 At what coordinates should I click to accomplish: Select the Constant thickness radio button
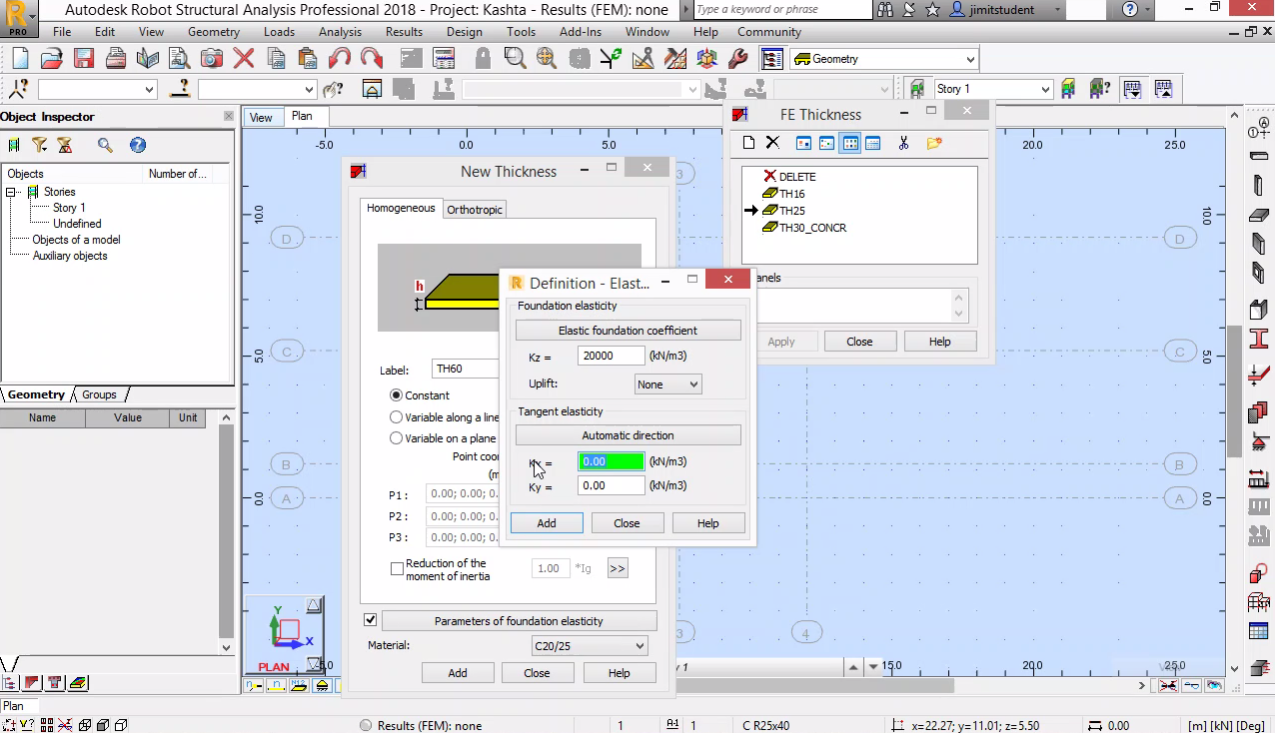point(396,395)
